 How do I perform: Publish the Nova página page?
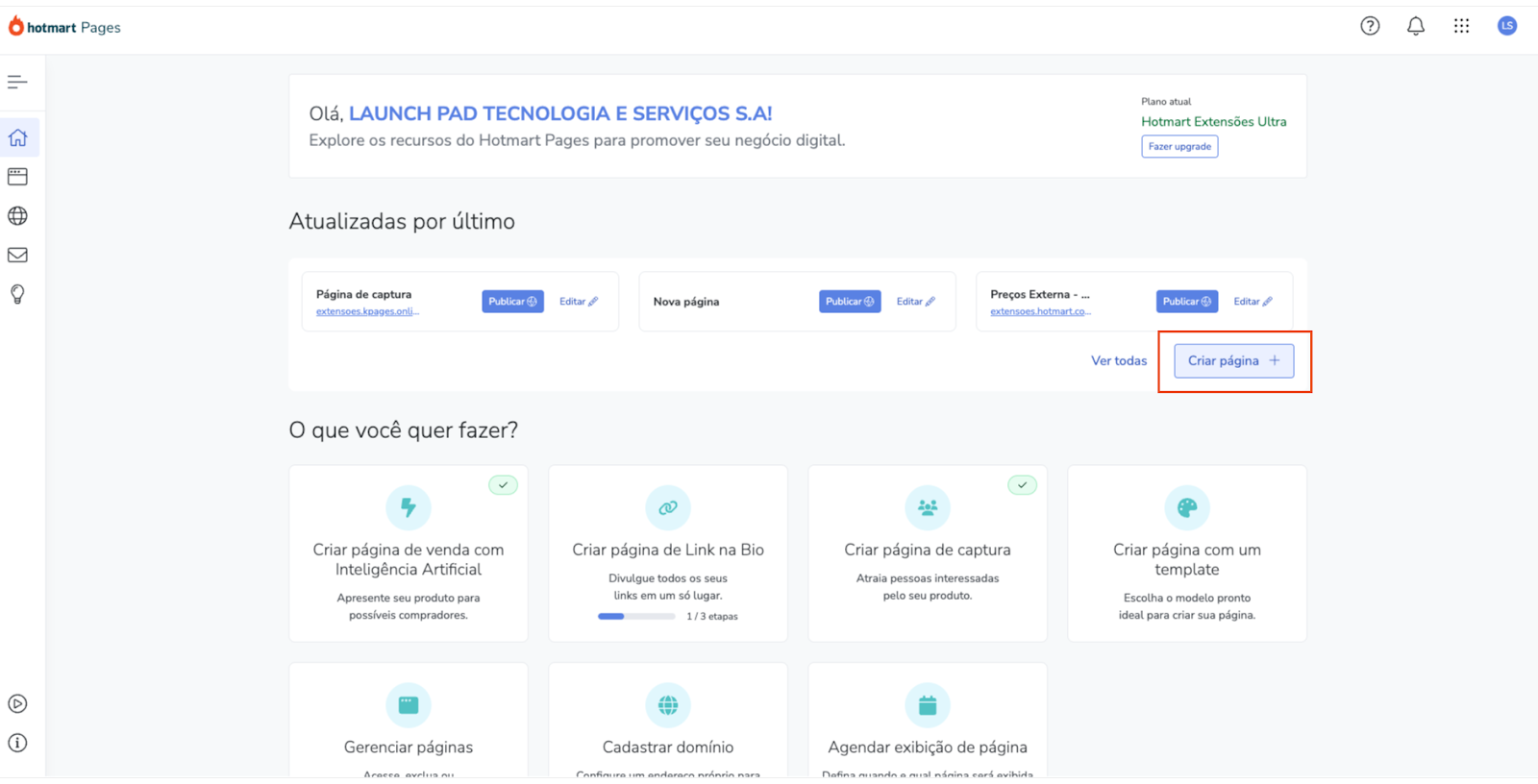(850, 302)
